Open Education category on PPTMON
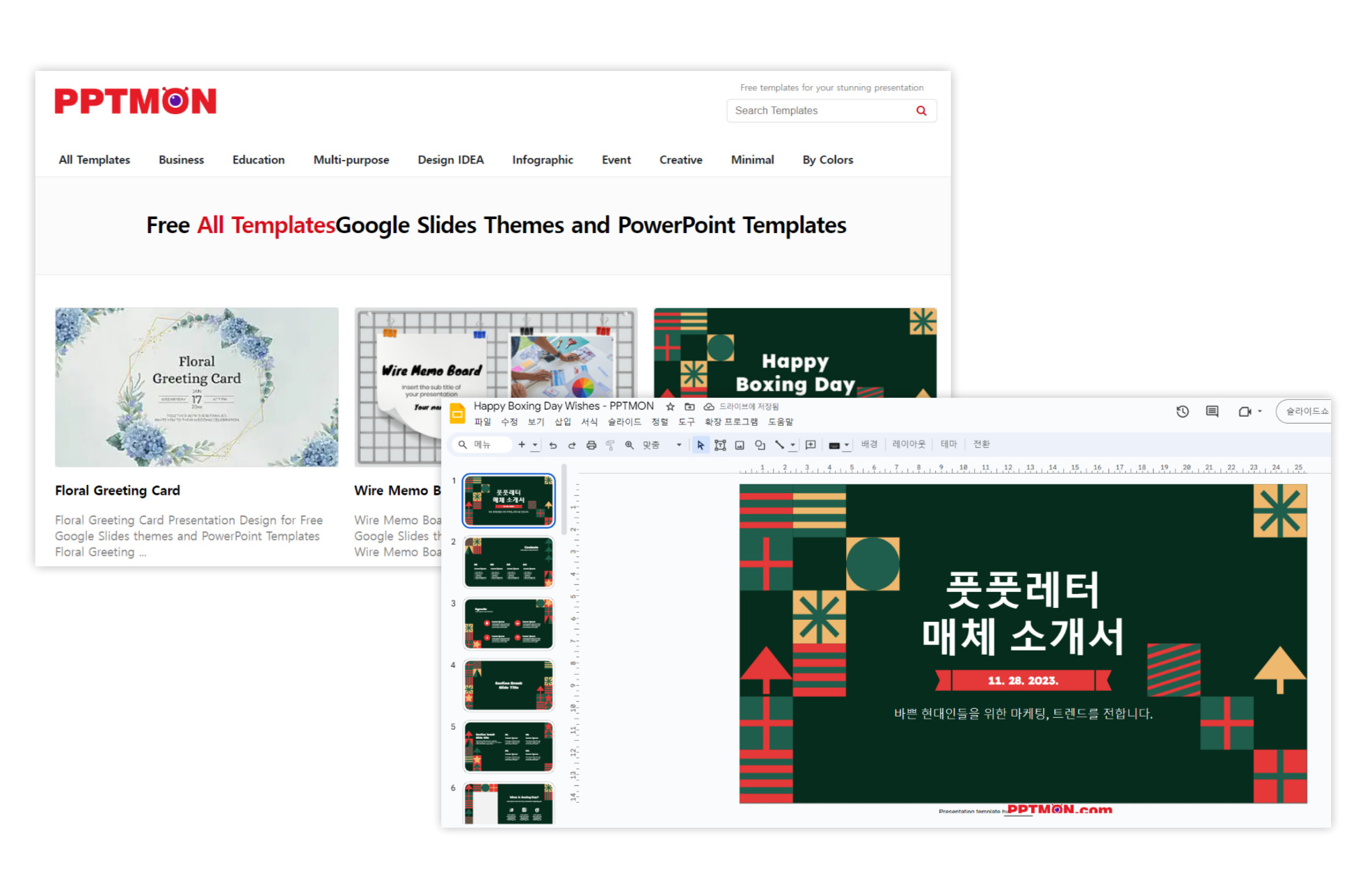The image size is (1372, 871). coord(258,160)
